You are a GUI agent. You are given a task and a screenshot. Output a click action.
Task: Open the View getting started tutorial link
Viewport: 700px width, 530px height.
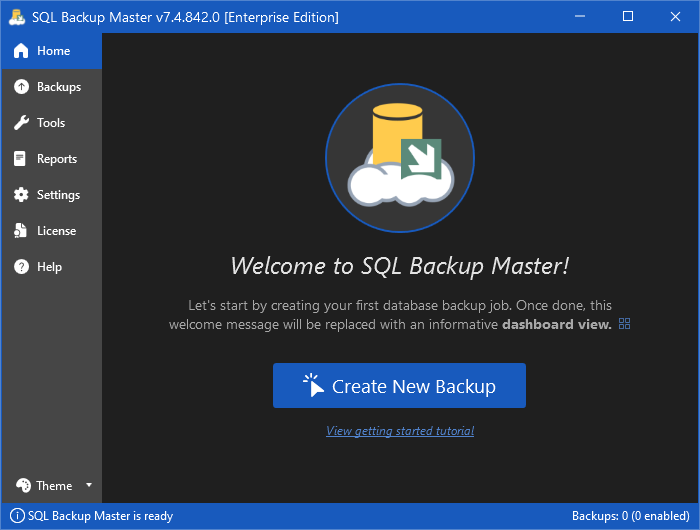(x=400, y=431)
